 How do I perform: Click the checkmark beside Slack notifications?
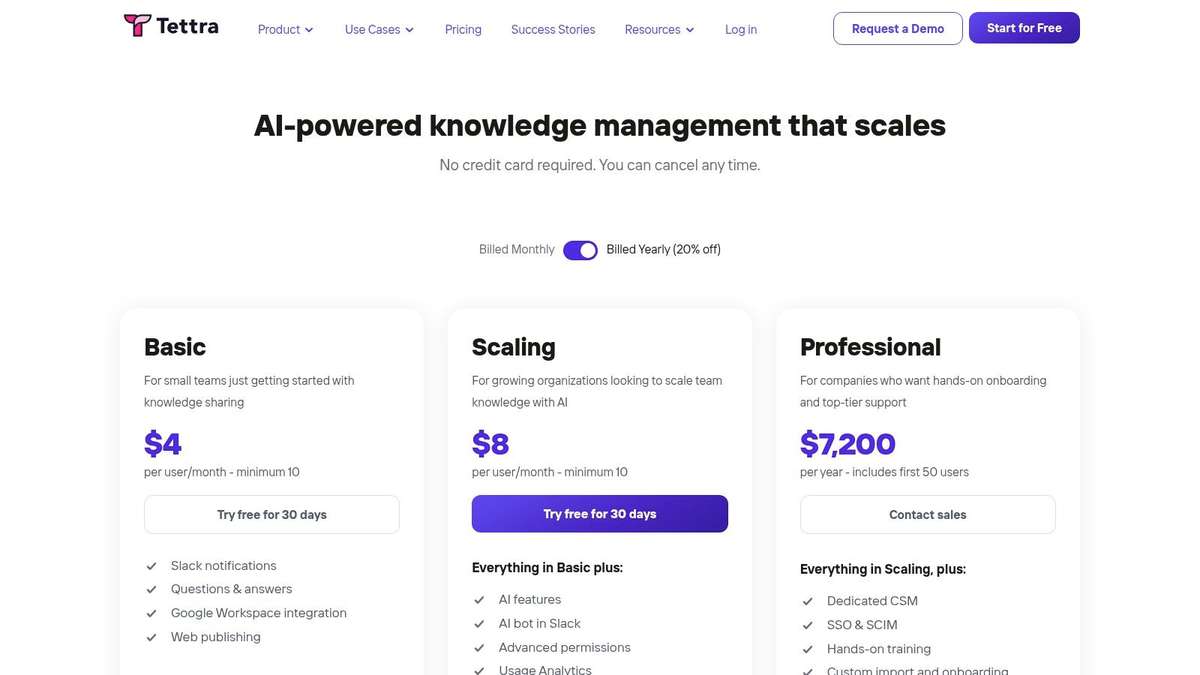click(x=151, y=566)
